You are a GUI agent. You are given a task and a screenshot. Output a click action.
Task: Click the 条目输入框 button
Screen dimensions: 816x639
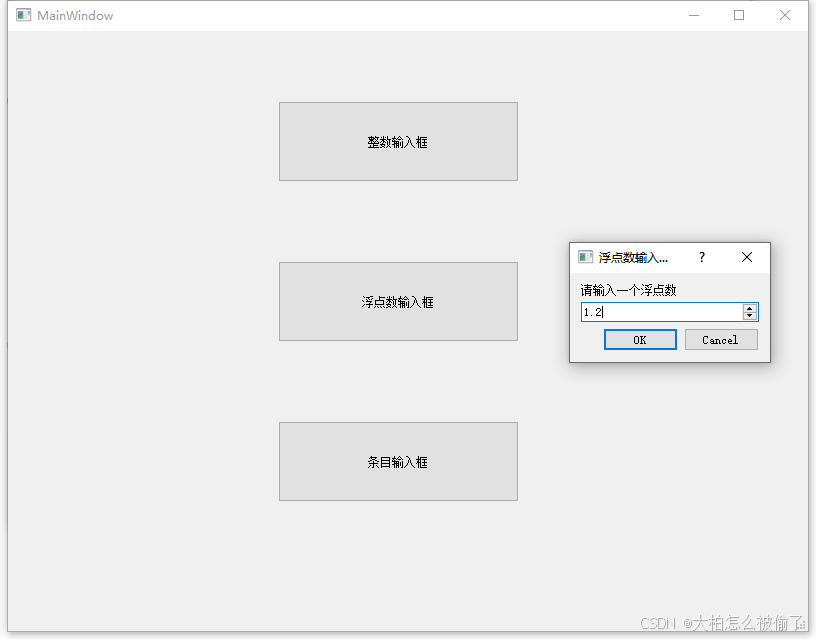[x=398, y=462]
